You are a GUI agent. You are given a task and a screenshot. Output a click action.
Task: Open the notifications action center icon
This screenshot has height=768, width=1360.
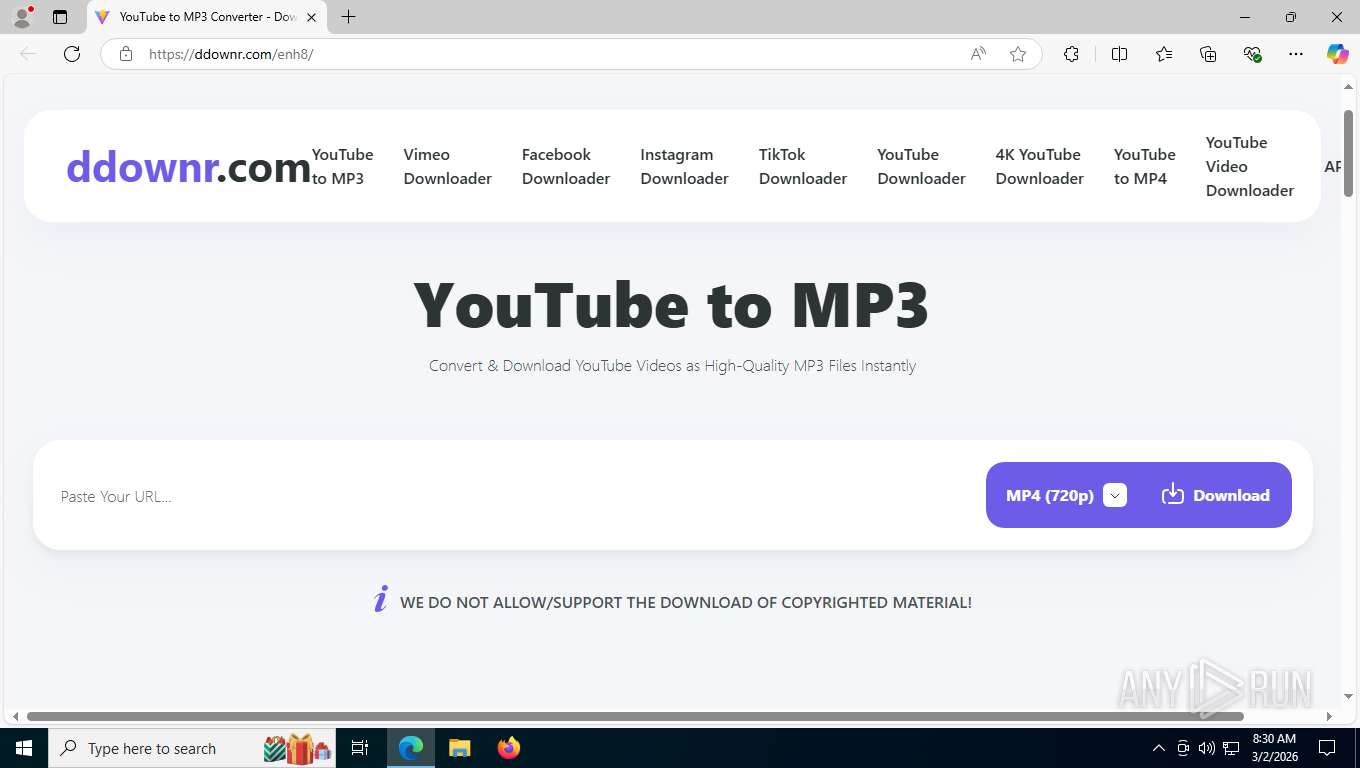click(x=1327, y=748)
